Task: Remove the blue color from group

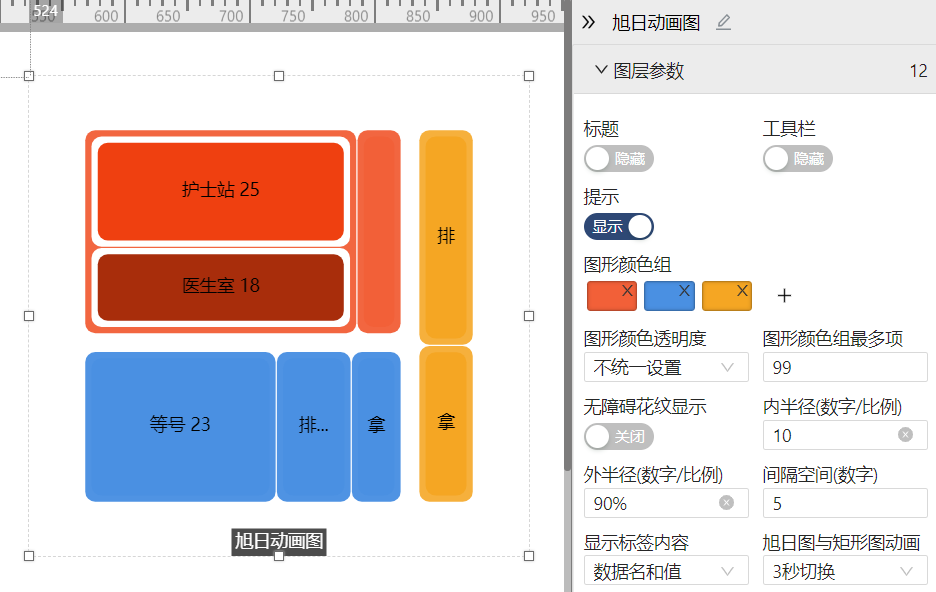Action: pyautogui.click(x=685, y=291)
